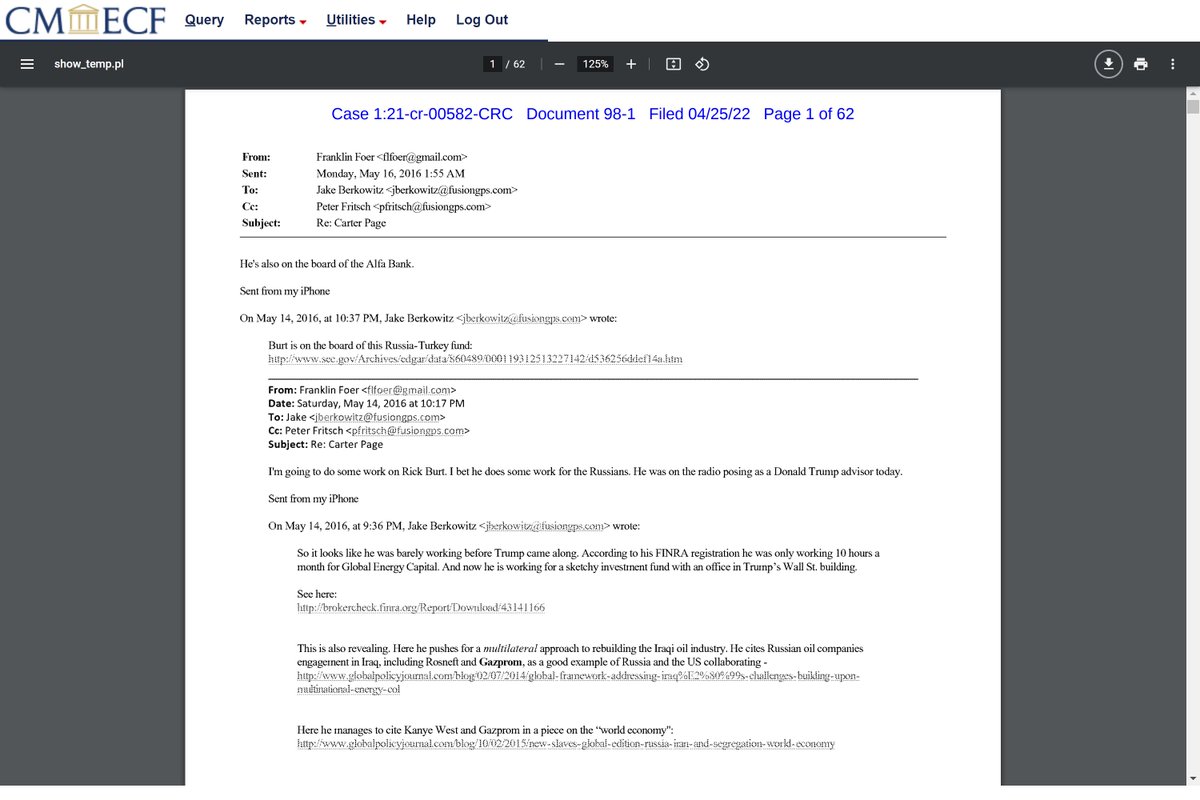1200x800 pixels.
Task: Click the CM/ECF logo
Action: click(83, 20)
